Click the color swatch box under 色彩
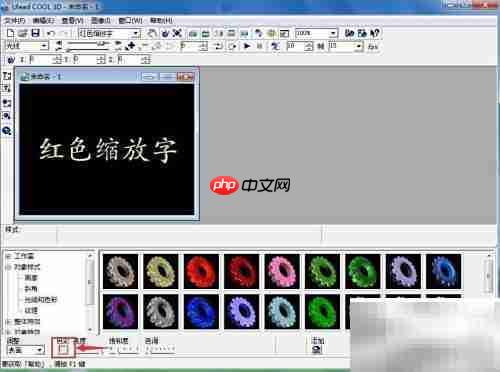Viewport: 500px width, 372px height. (63, 350)
